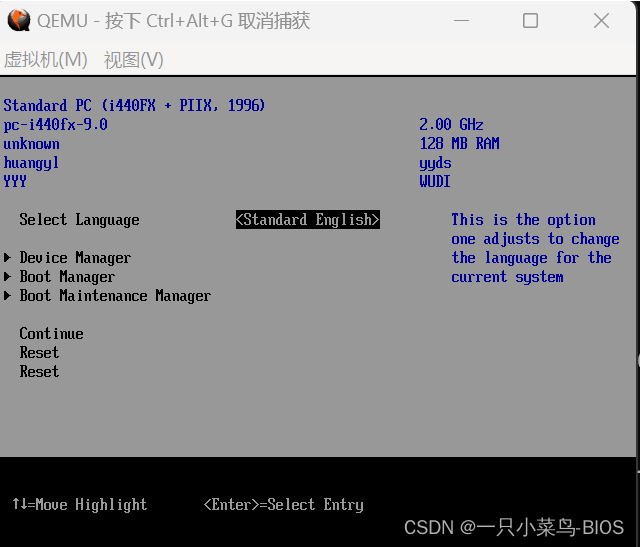Open the Device Manager entry
The image size is (640, 547).
point(75,258)
